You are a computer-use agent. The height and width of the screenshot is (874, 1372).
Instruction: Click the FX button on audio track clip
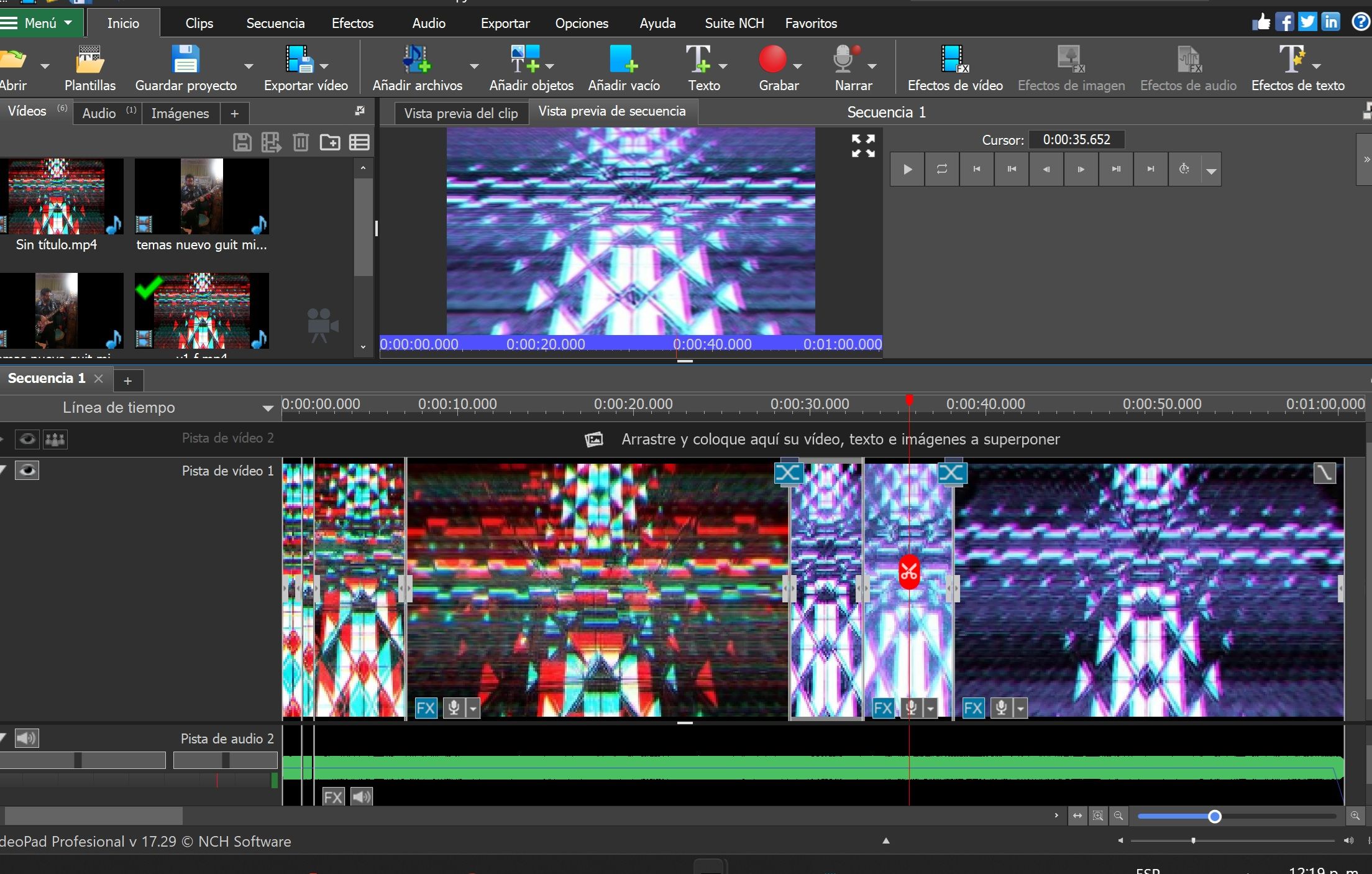[333, 796]
